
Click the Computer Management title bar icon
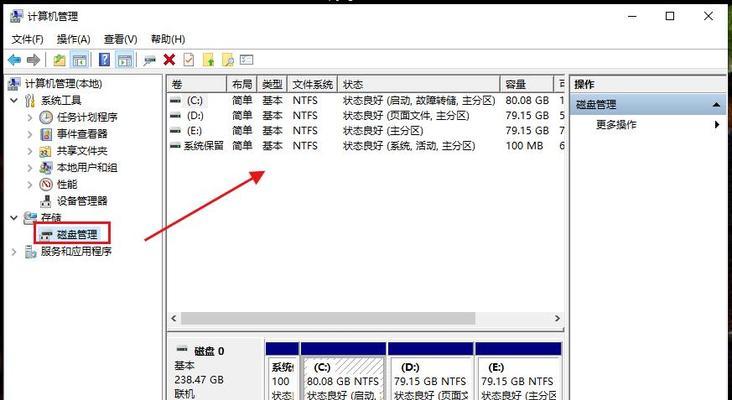click(16, 16)
